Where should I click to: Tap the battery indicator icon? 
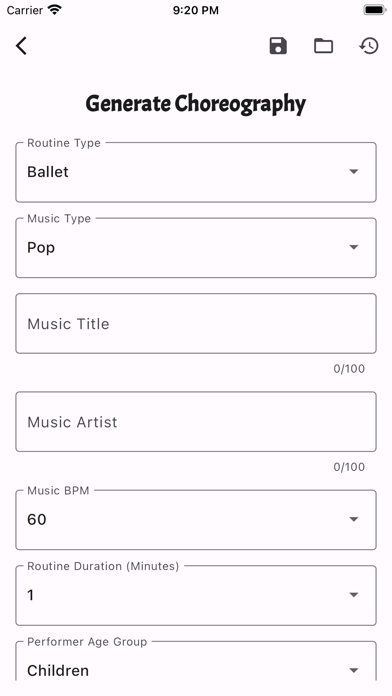375,10
